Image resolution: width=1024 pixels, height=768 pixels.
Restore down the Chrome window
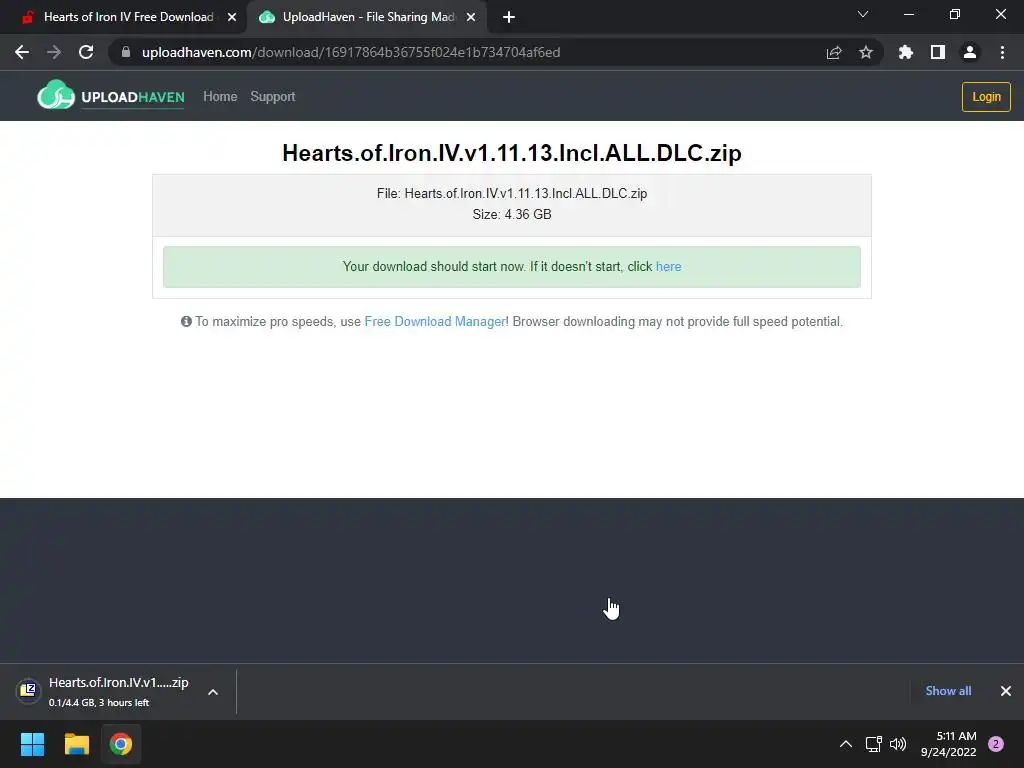[955, 14]
